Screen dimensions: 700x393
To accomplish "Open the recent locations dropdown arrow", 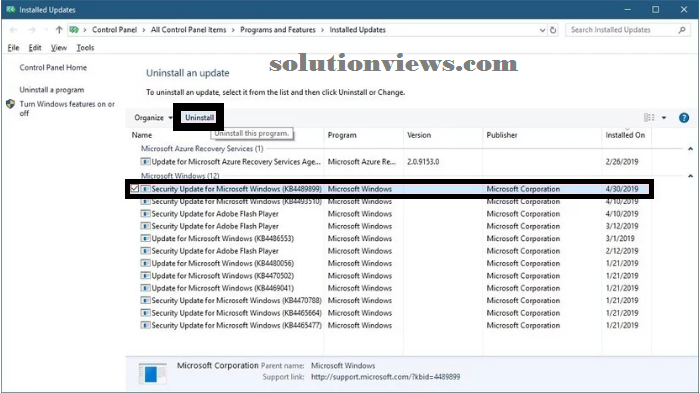I will click(46, 30).
